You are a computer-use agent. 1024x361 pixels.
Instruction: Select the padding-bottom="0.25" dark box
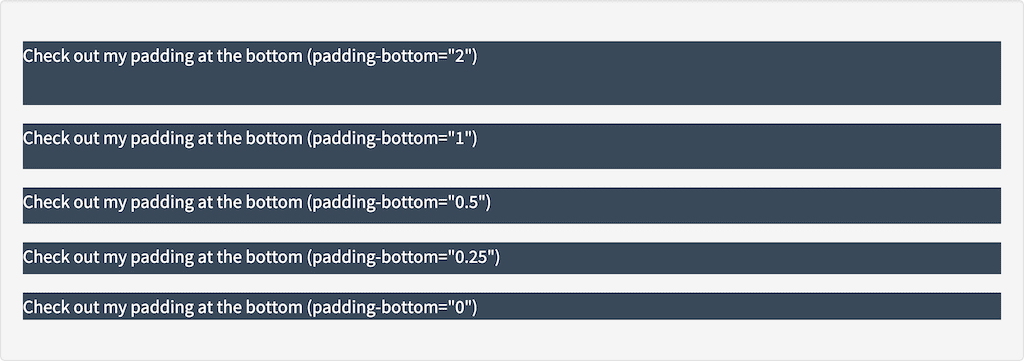[511, 258]
